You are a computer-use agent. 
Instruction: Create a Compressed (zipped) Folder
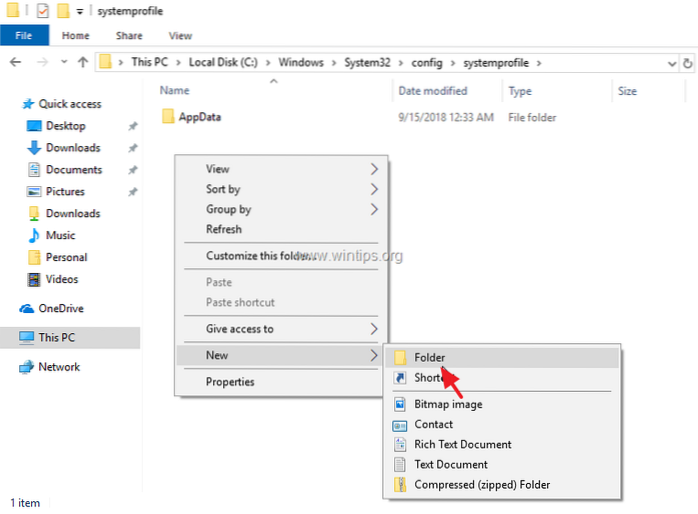pyautogui.click(x=481, y=485)
